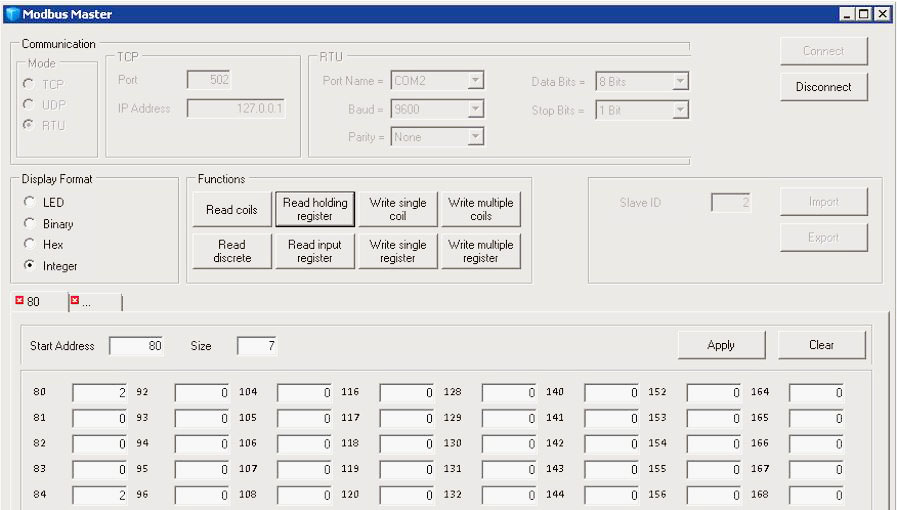Click register 156 value field

(714, 495)
